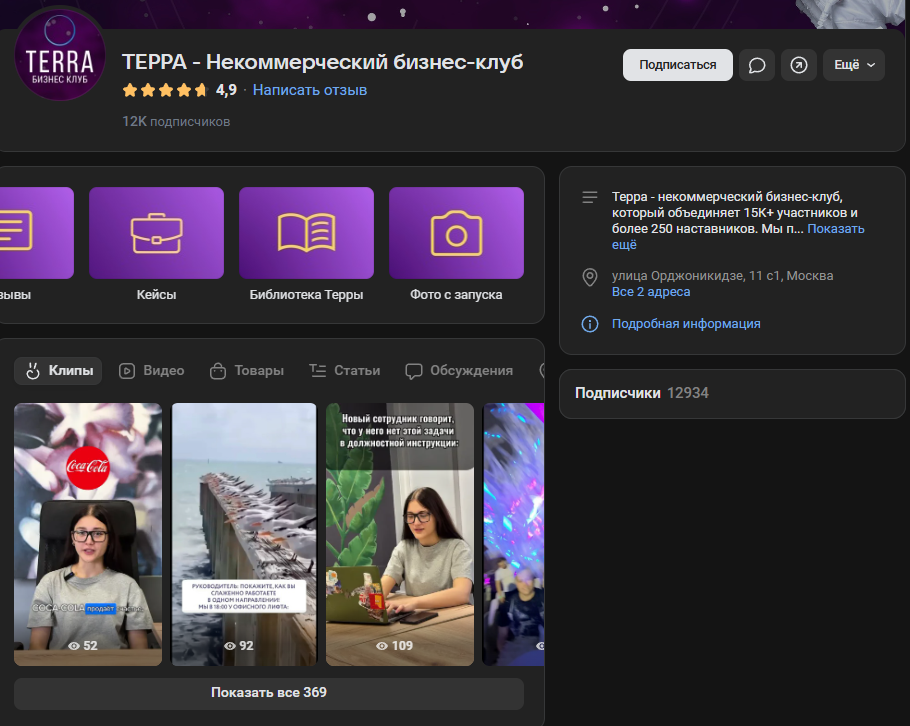This screenshot has height=726, width=910.
Task: Switch to the Товары tab
Action: click(247, 371)
